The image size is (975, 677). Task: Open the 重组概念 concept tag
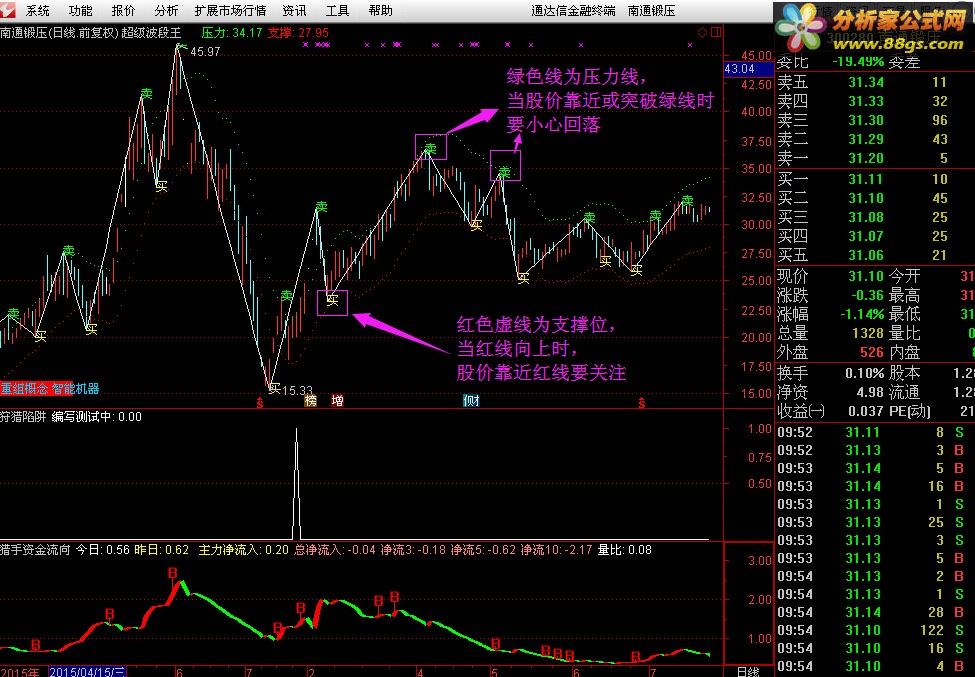24,389
